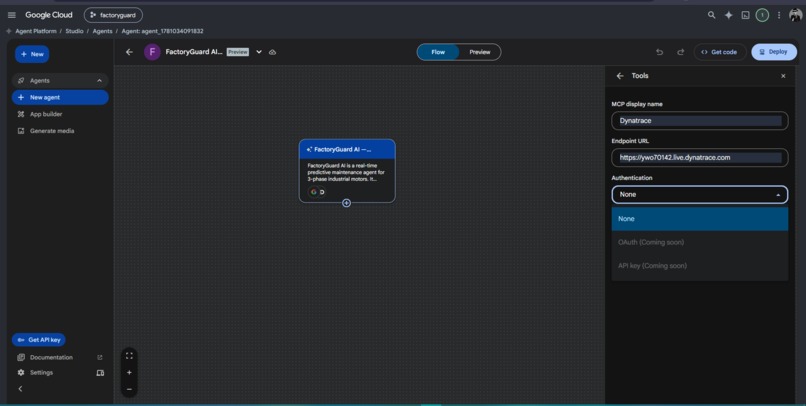
Task: Activate the Cloud Shell terminal icon
Action: (x=745, y=15)
